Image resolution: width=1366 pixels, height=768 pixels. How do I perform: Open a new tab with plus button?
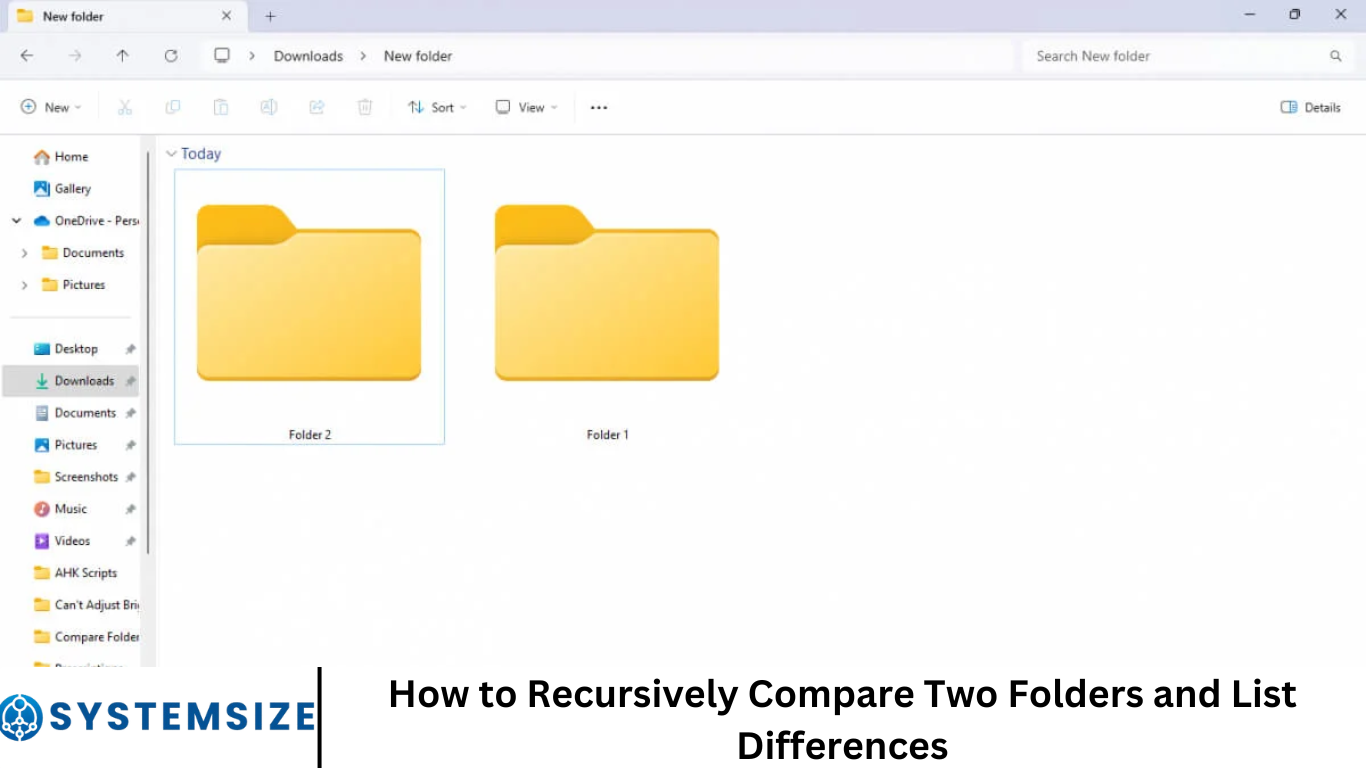[x=270, y=16]
